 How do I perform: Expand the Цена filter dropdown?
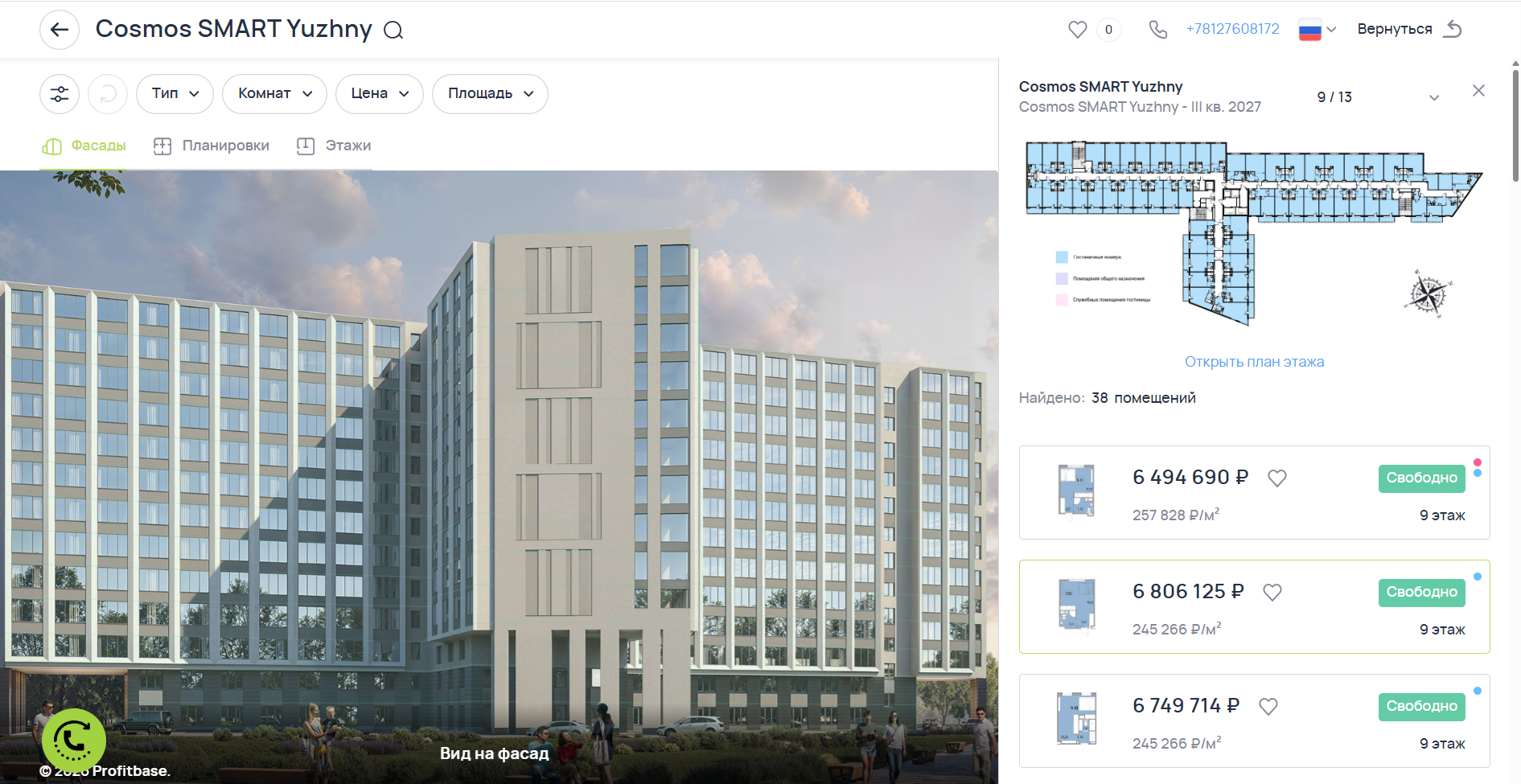click(x=380, y=94)
